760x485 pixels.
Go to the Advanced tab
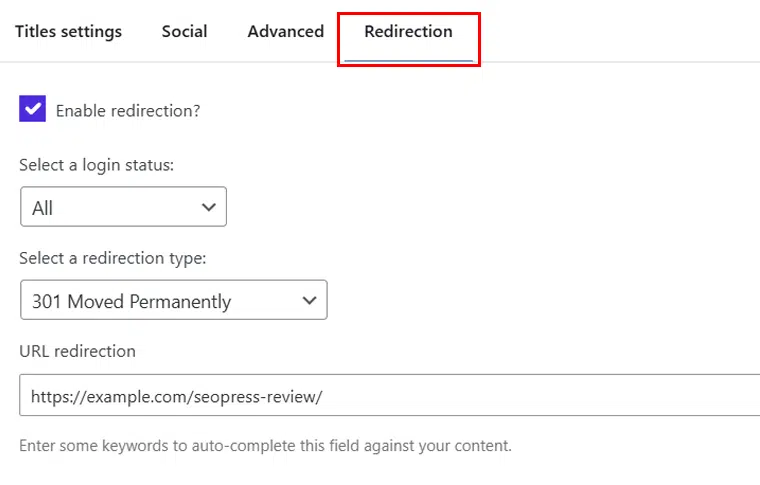point(285,31)
